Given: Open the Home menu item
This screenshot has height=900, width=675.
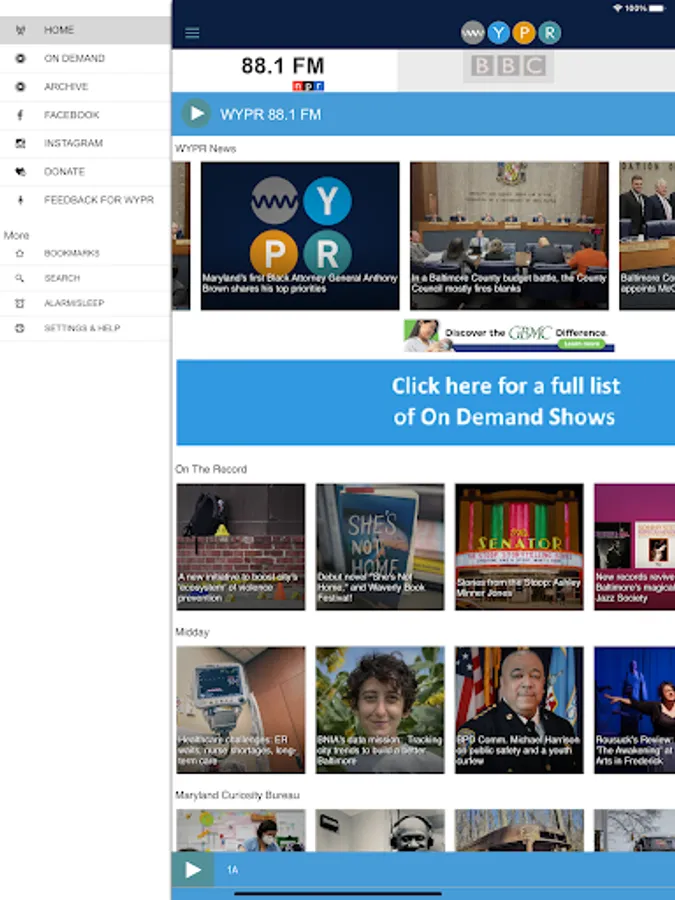Looking at the screenshot, I should tap(85, 30).
